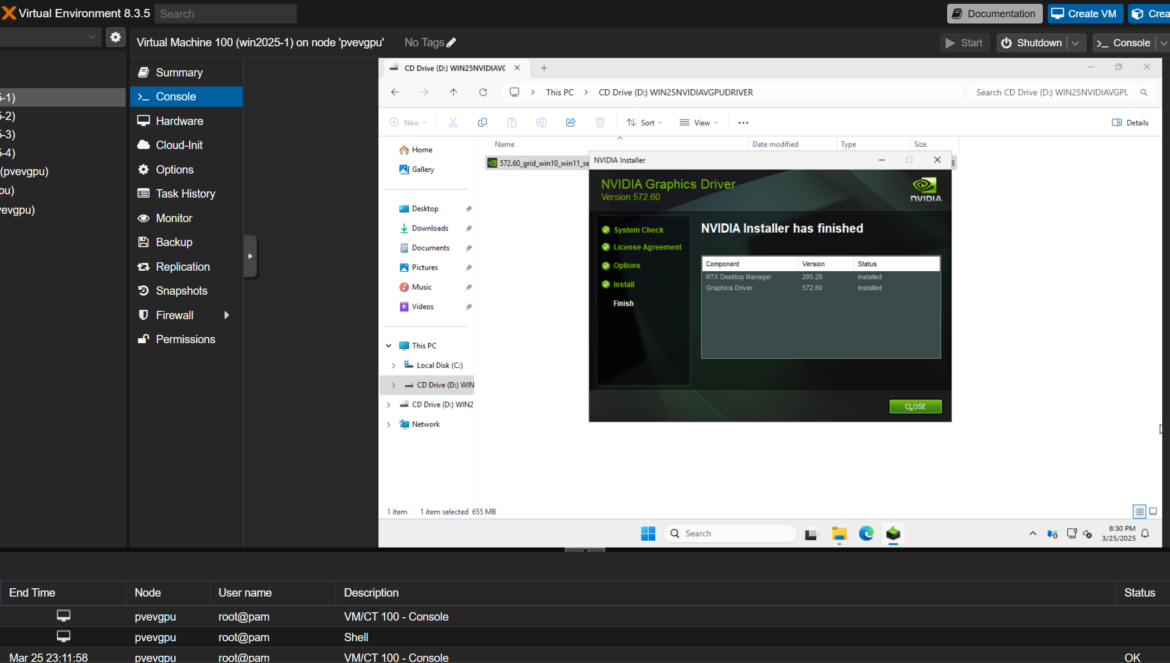Expand the Firewall submenu arrow
This screenshot has width=1170, height=663.
pos(226,315)
